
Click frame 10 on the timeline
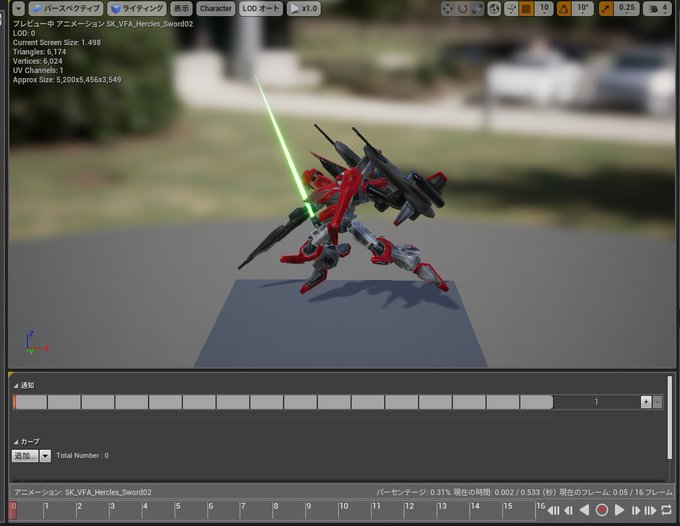[x=343, y=506]
